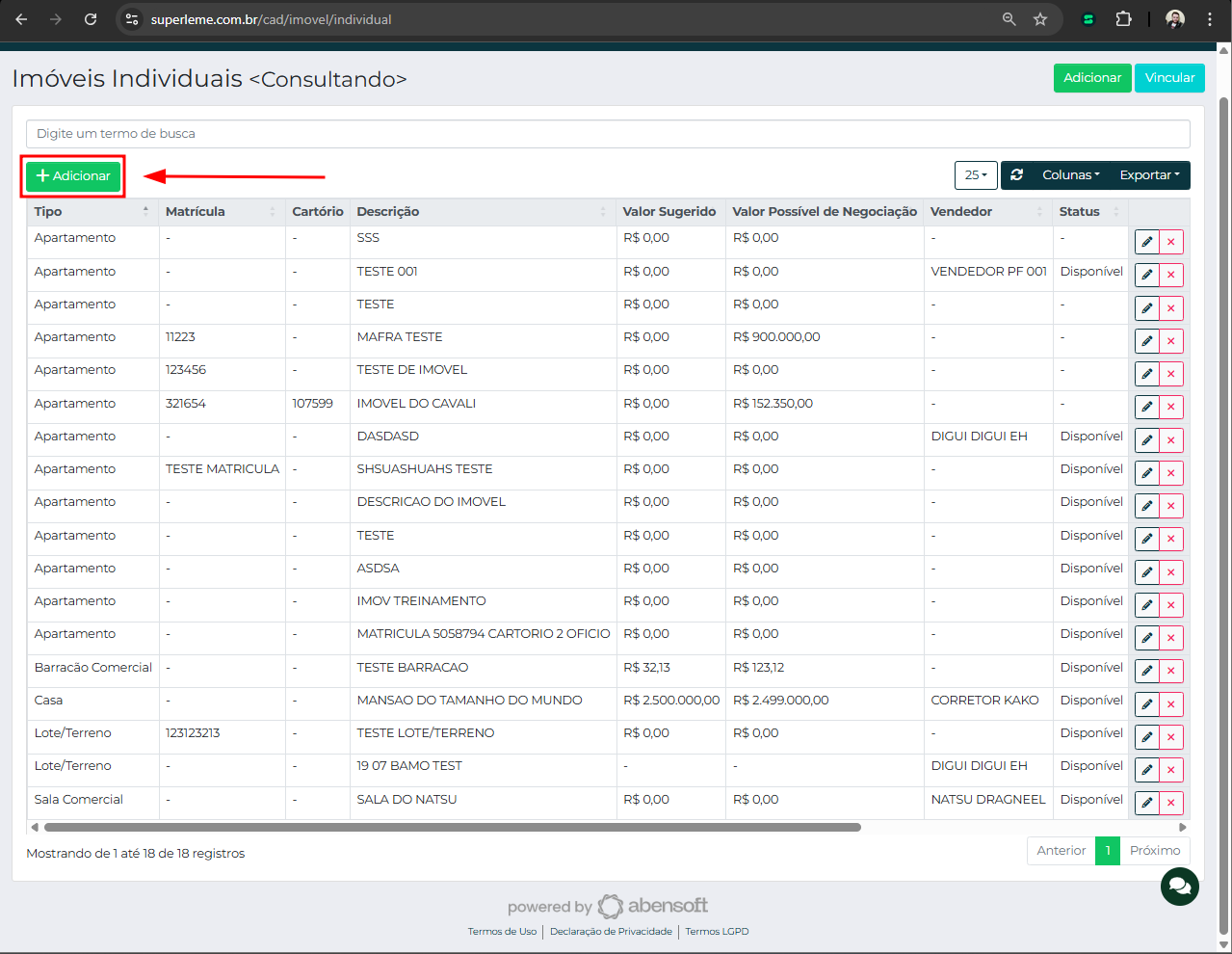Click the refresh table icon
The width and height of the screenshot is (1232, 954).
pyautogui.click(x=1016, y=175)
